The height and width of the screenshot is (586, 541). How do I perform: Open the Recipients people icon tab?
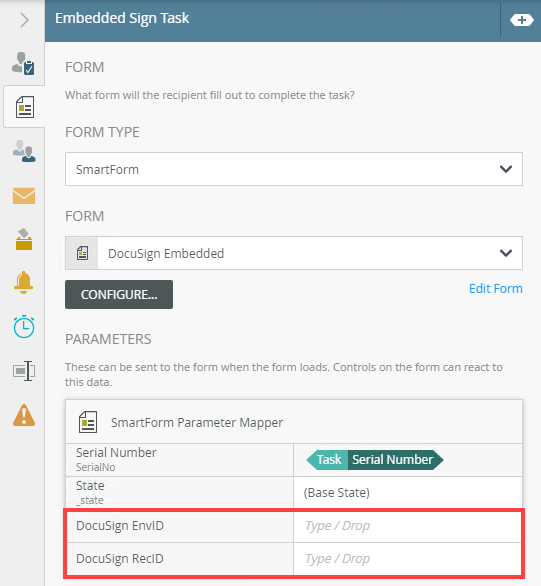point(24,151)
